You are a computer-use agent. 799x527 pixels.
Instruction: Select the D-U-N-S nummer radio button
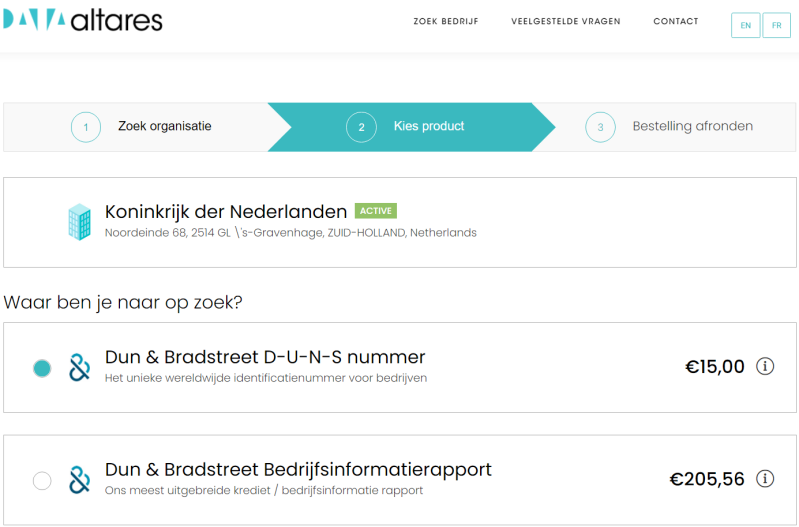coord(42,368)
